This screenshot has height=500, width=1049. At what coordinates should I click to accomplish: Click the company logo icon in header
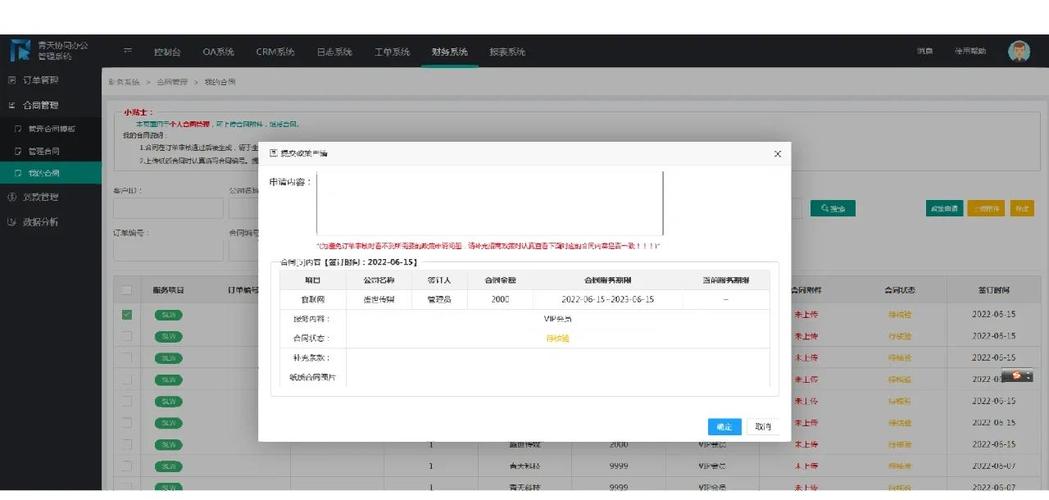pos(20,51)
